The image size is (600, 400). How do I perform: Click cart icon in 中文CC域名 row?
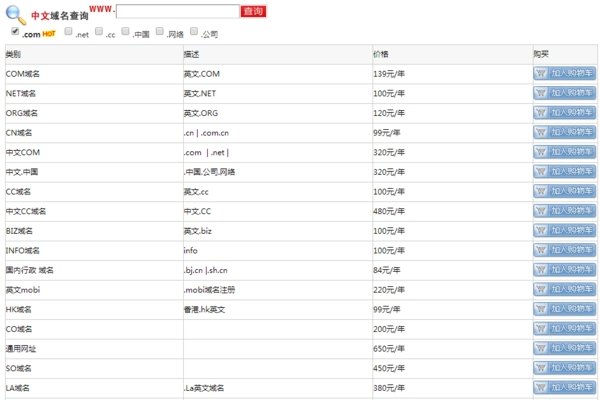tap(541, 211)
